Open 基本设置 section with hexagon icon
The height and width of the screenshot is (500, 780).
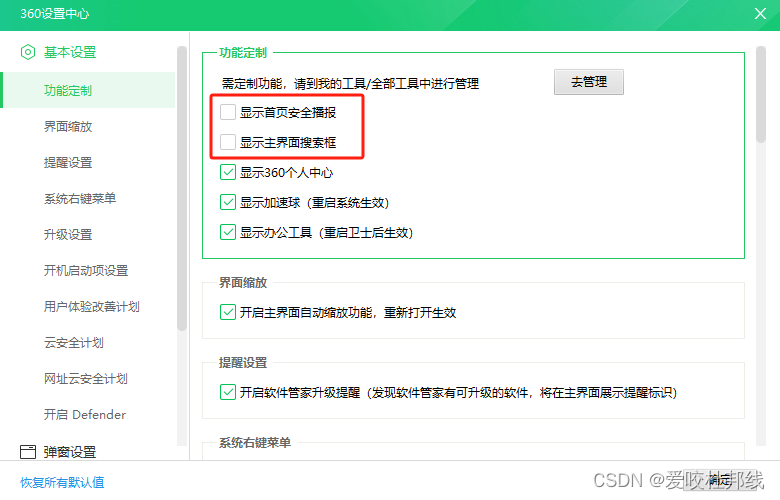coord(58,52)
